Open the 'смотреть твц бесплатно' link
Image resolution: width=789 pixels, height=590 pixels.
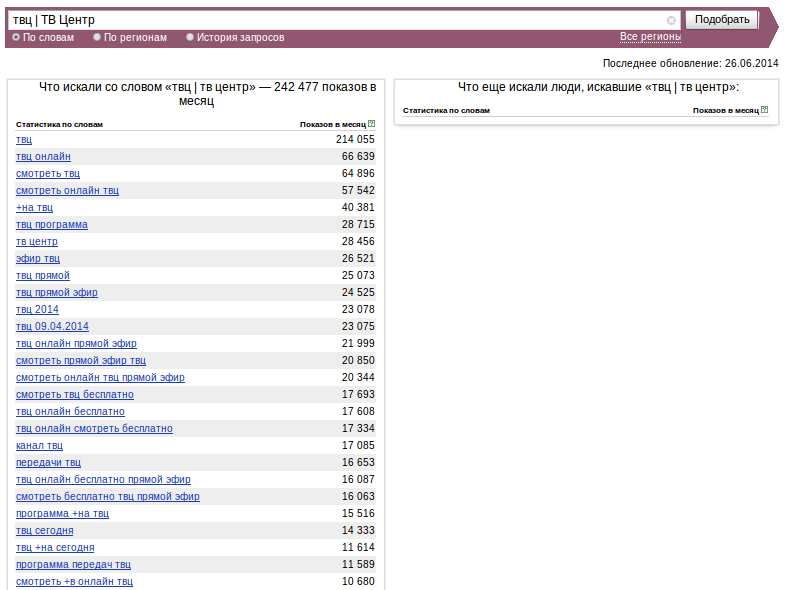point(75,395)
